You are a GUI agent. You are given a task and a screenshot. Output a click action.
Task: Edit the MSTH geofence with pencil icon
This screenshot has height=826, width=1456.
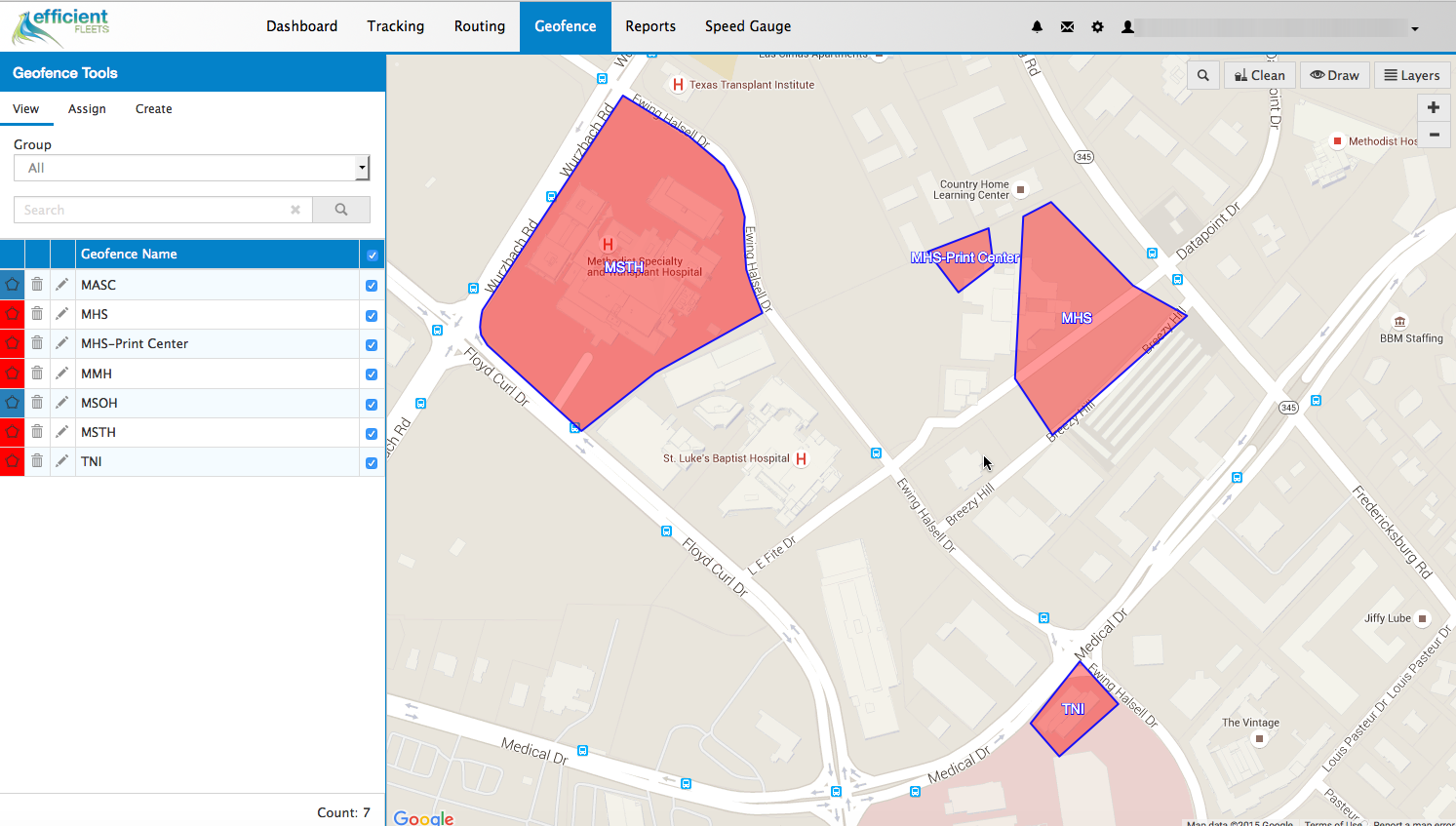pos(62,432)
